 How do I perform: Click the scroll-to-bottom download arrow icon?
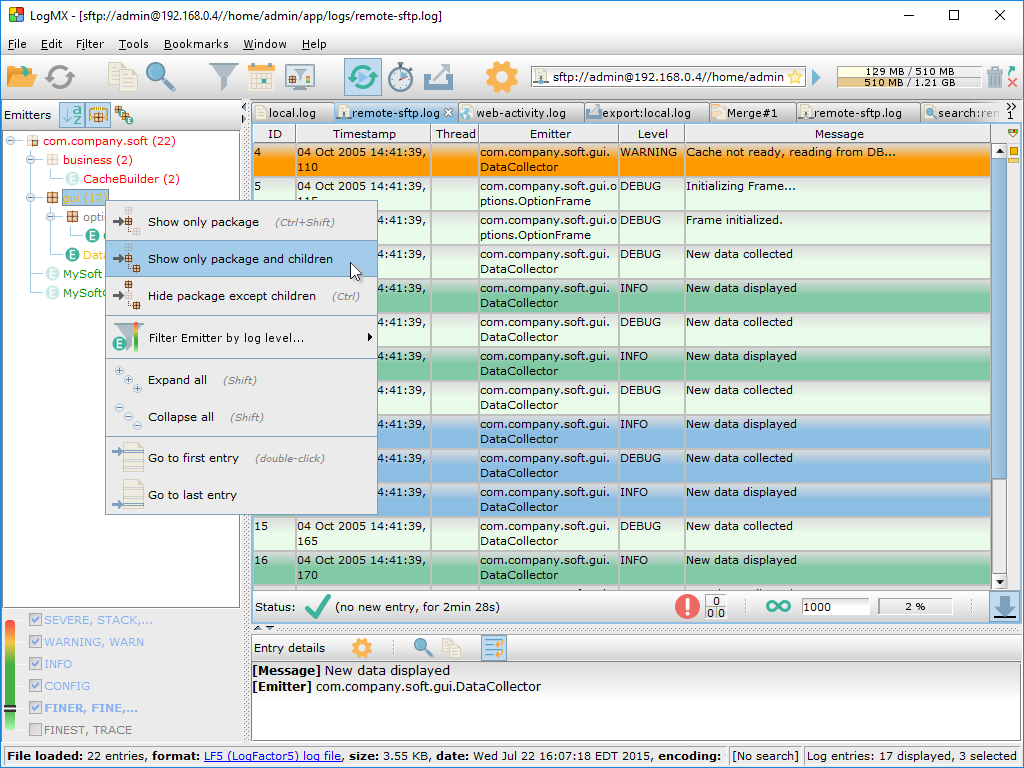(x=1004, y=606)
